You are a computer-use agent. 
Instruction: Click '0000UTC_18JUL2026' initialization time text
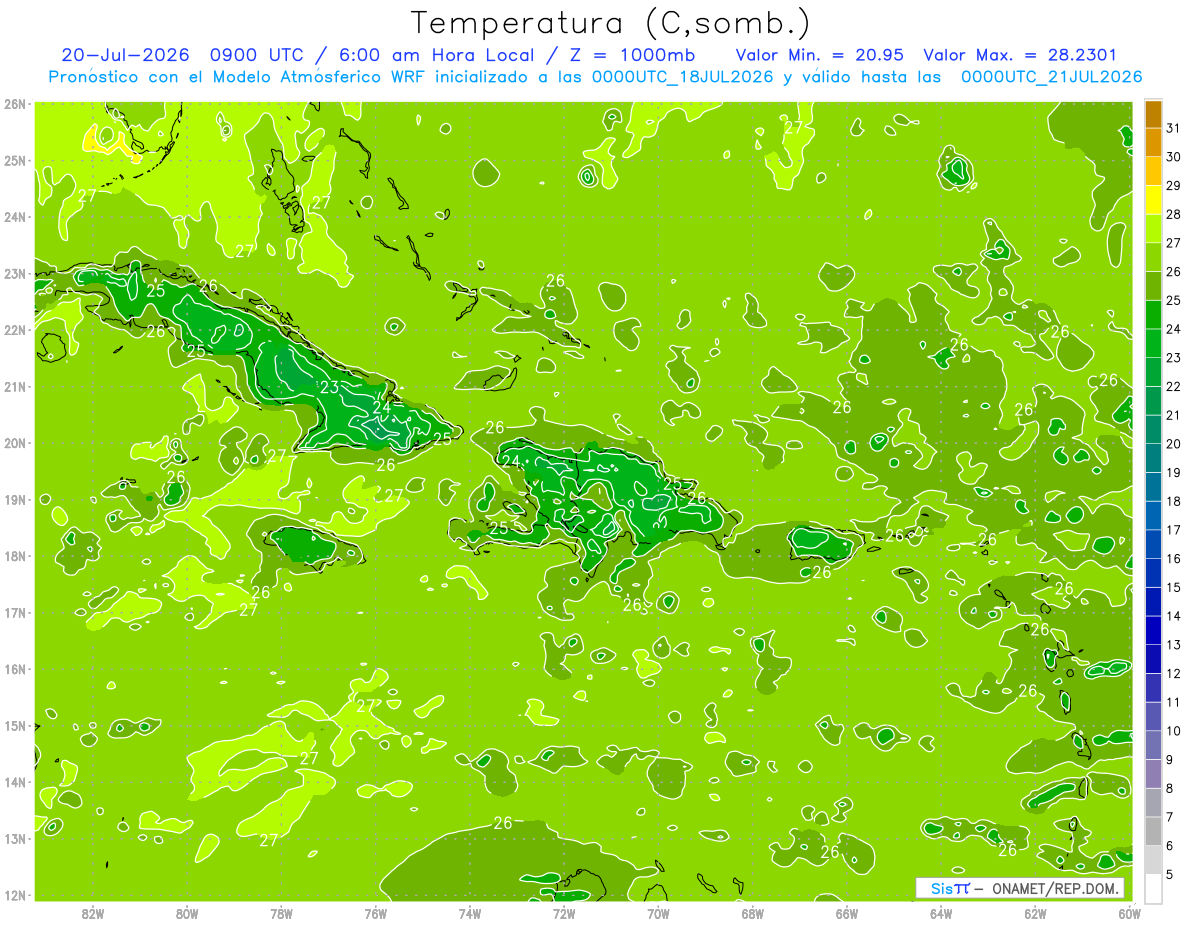pyautogui.click(x=683, y=76)
